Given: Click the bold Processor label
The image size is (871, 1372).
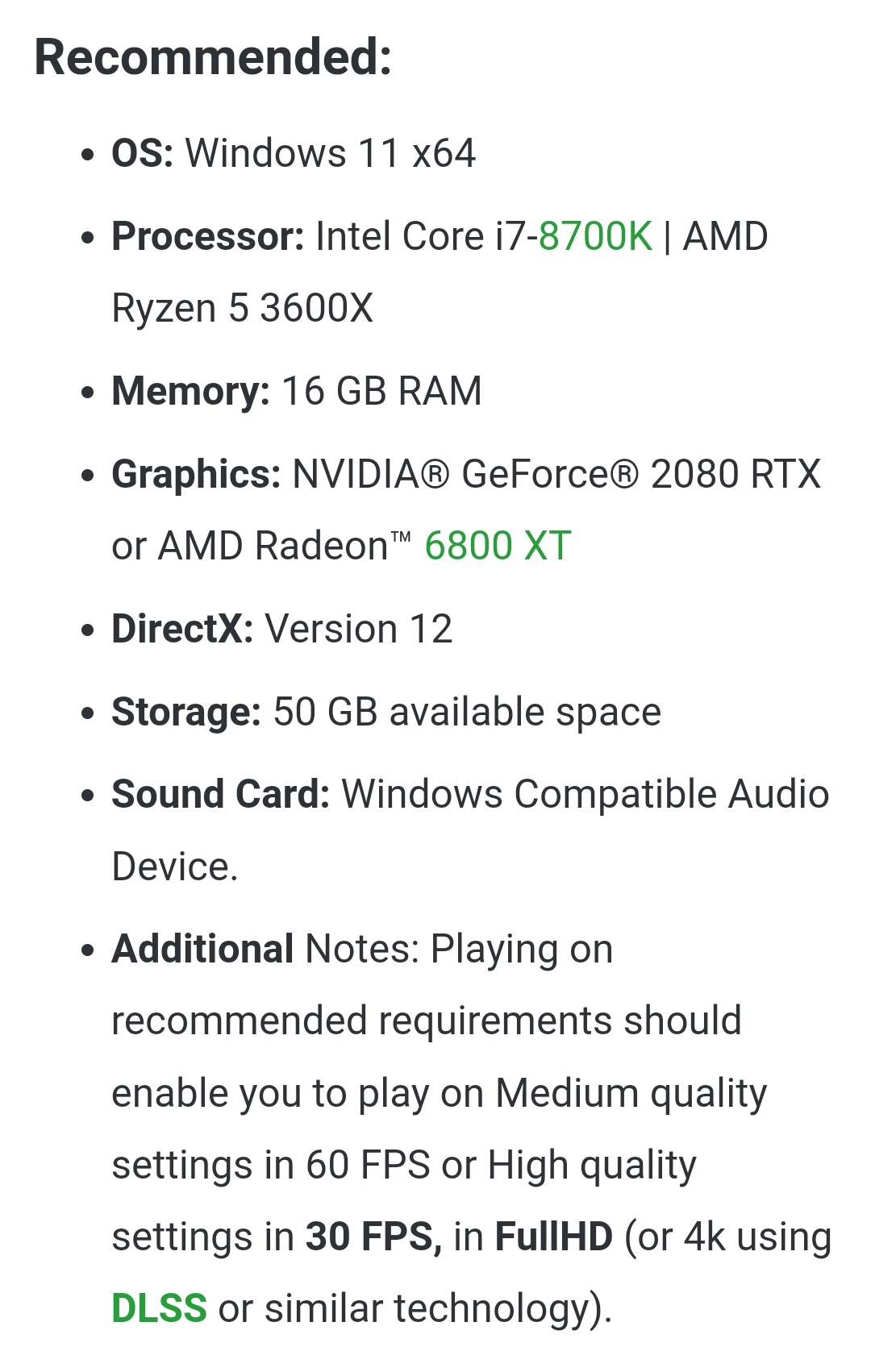Looking at the screenshot, I should pyautogui.click(x=207, y=237).
